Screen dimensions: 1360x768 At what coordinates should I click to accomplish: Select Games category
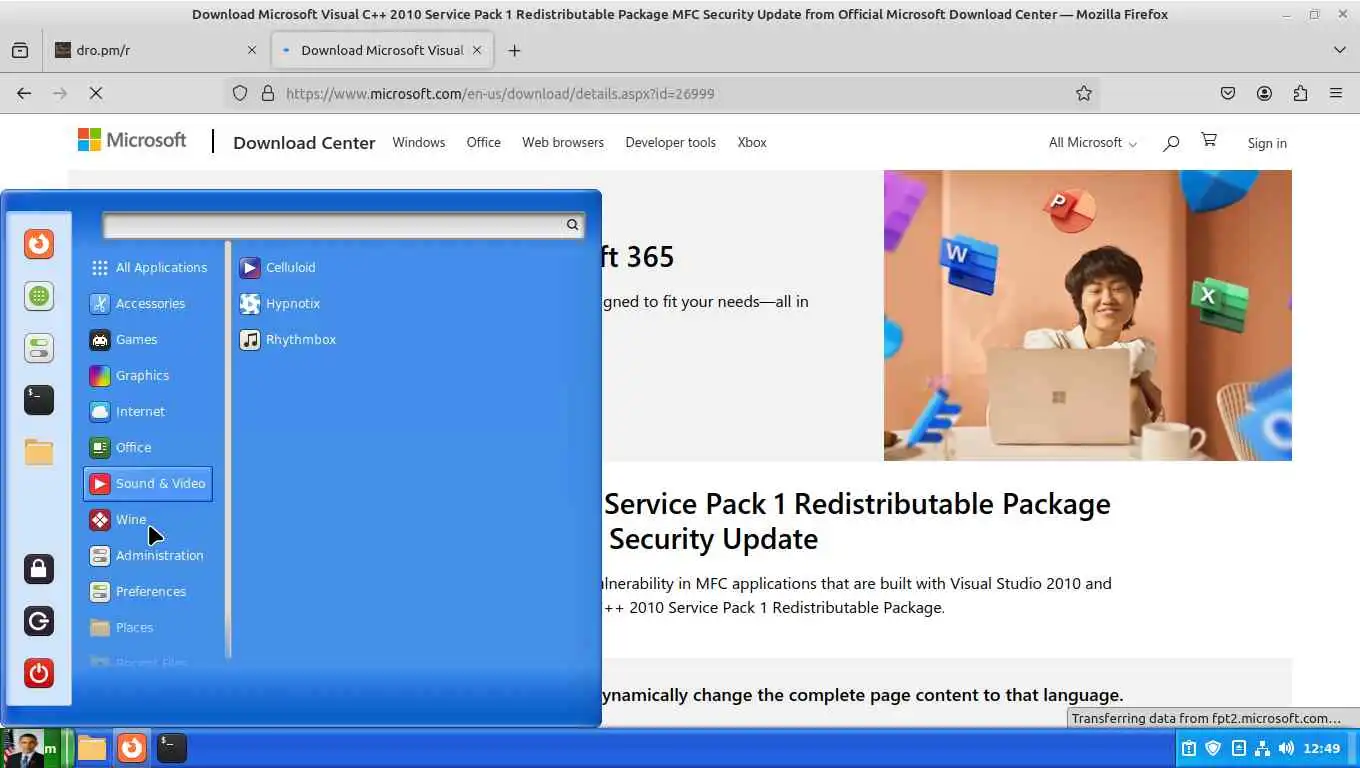click(148, 339)
